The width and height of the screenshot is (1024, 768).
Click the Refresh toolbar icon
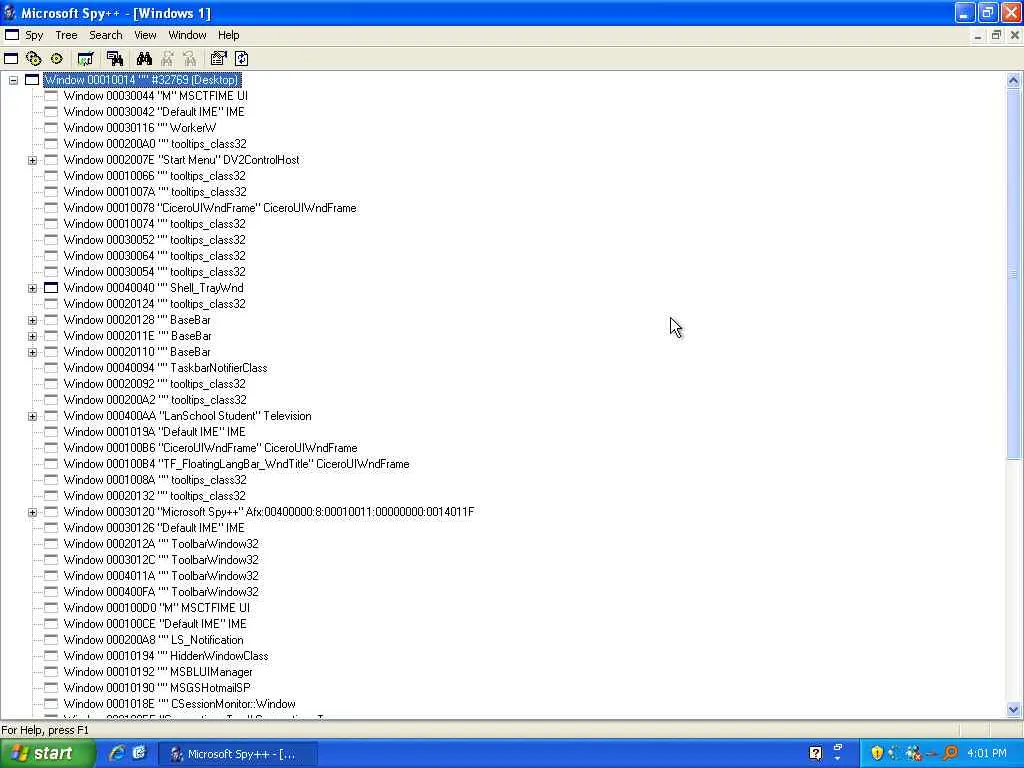pos(242,59)
